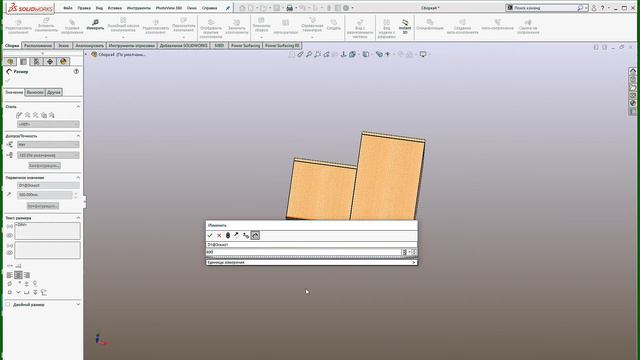This screenshot has width=640, height=360.
Task: Click the spinner arrows beside the Изменить value
Action: coord(414,252)
